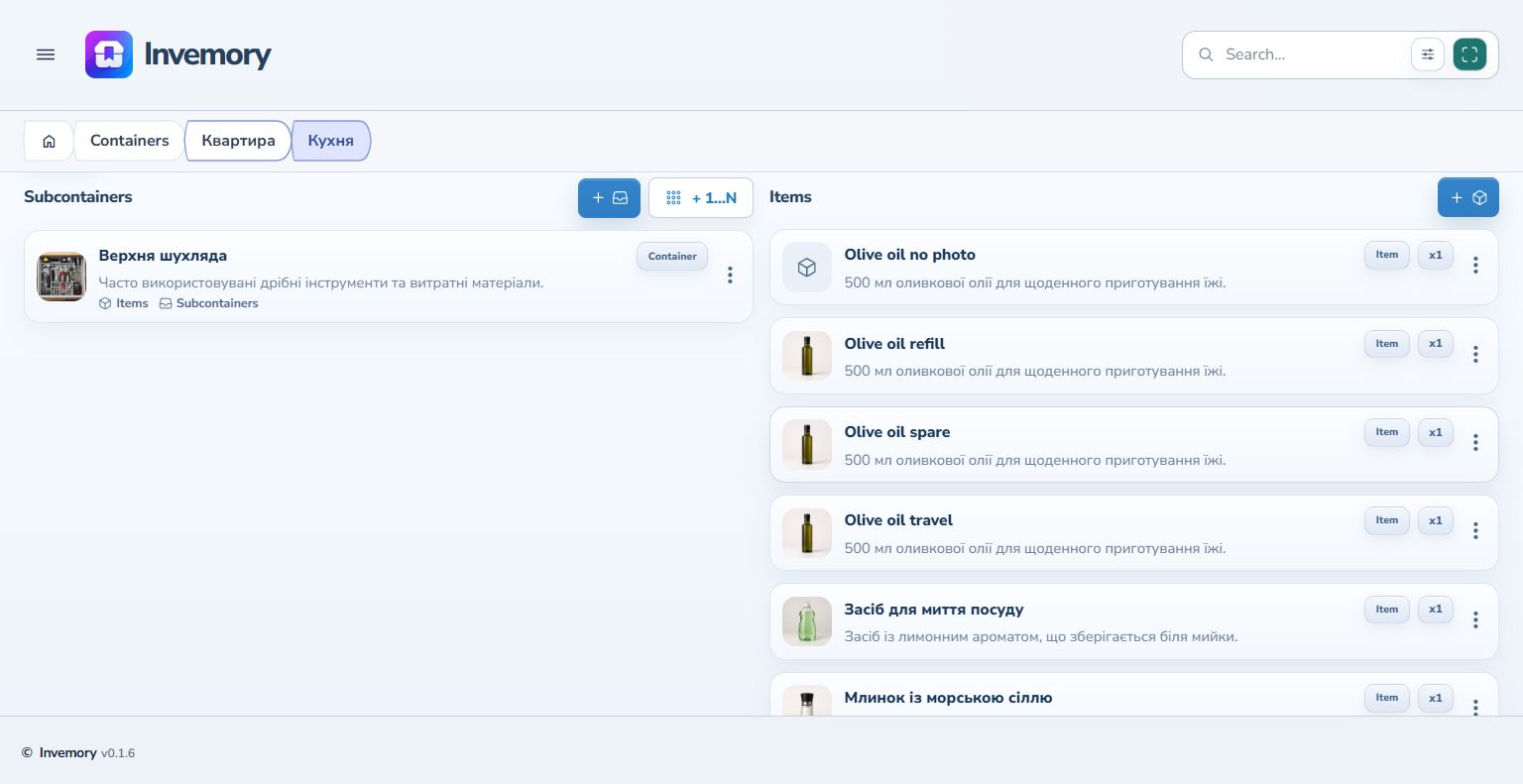Image resolution: width=1523 pixels, height=784 pixels.
Task: Open options menu for Olive oil spare
Action: point(1475,443)
